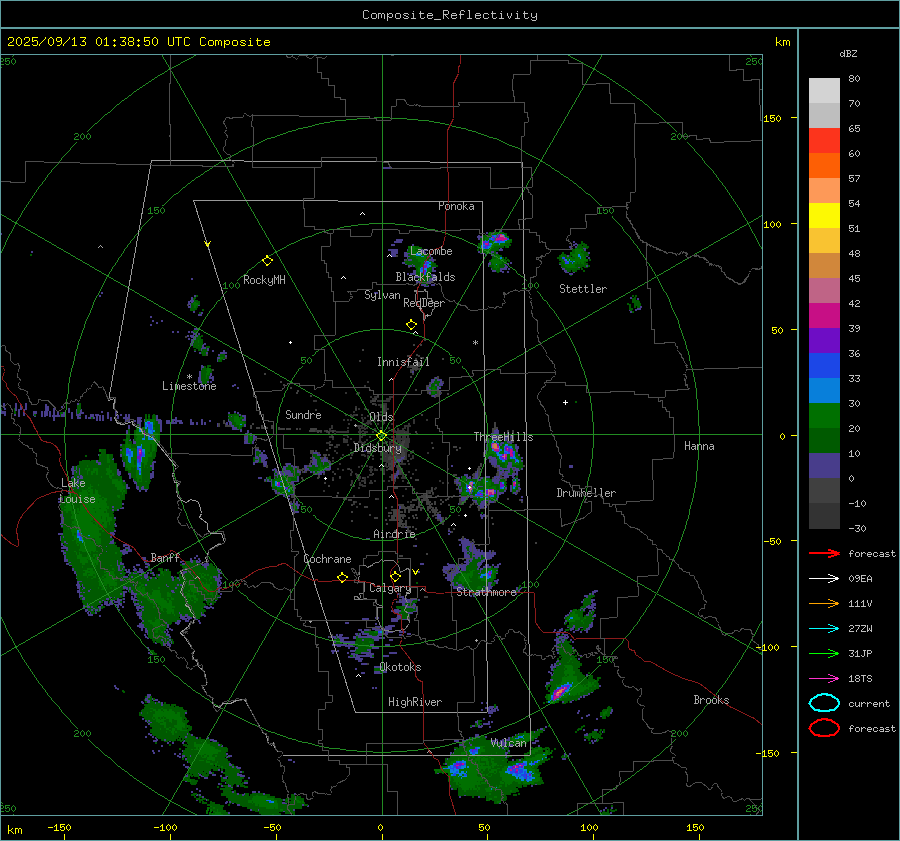Pick the magenta dBZ swatch below 42
The image size is (900, 841).
tap(824, 316)
